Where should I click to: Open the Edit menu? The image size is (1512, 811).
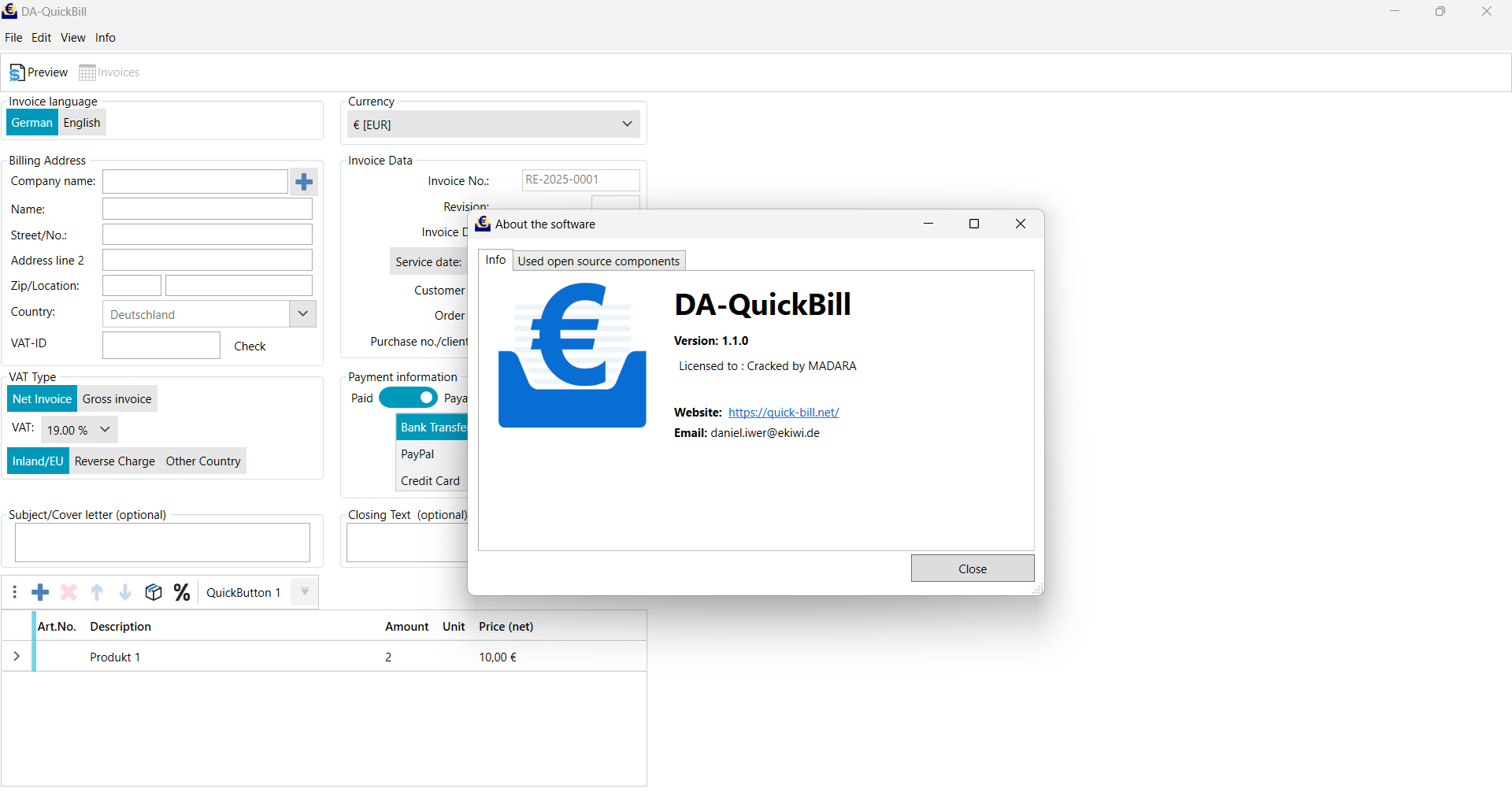[42, 38]
